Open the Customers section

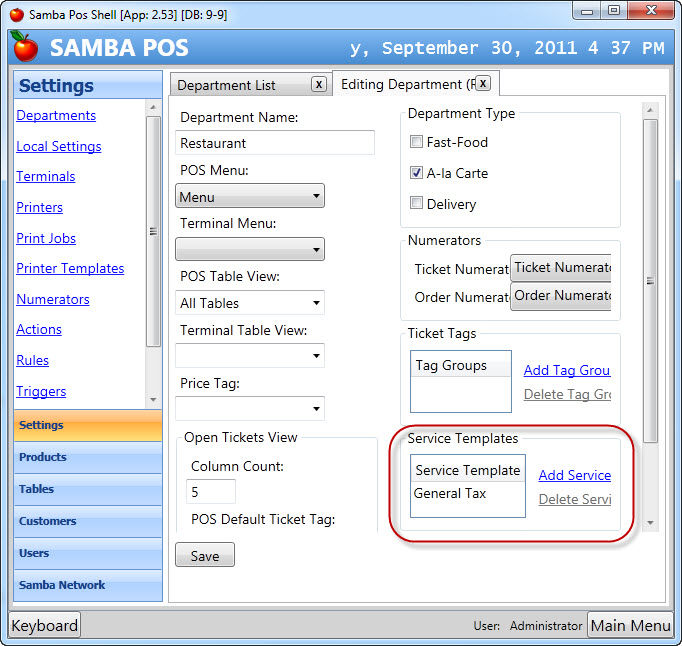point(88,521)
